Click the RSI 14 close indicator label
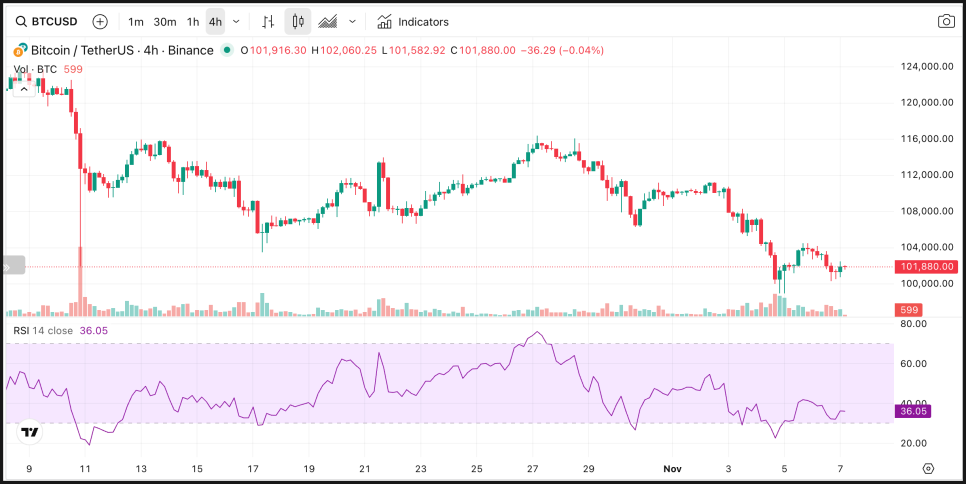The width and height of the screenshot is (966, 484). (43, 330)
